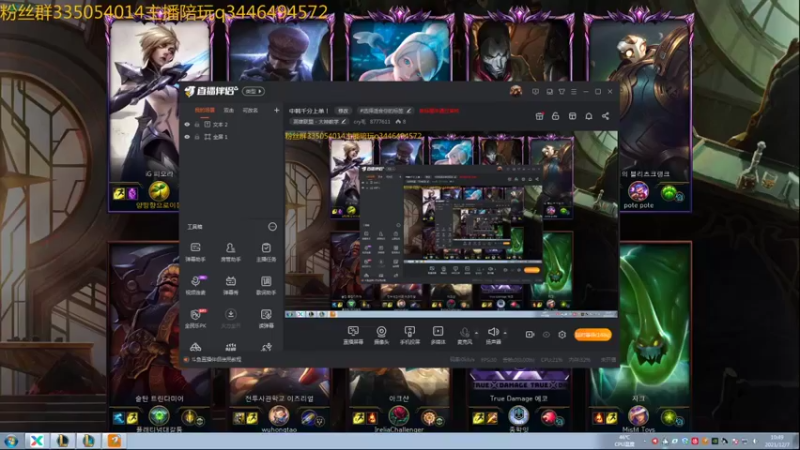The image size is (800, 450).
Task: Open the settings gear beside start button
Action: pyautogui.click(x=562, y=335)
